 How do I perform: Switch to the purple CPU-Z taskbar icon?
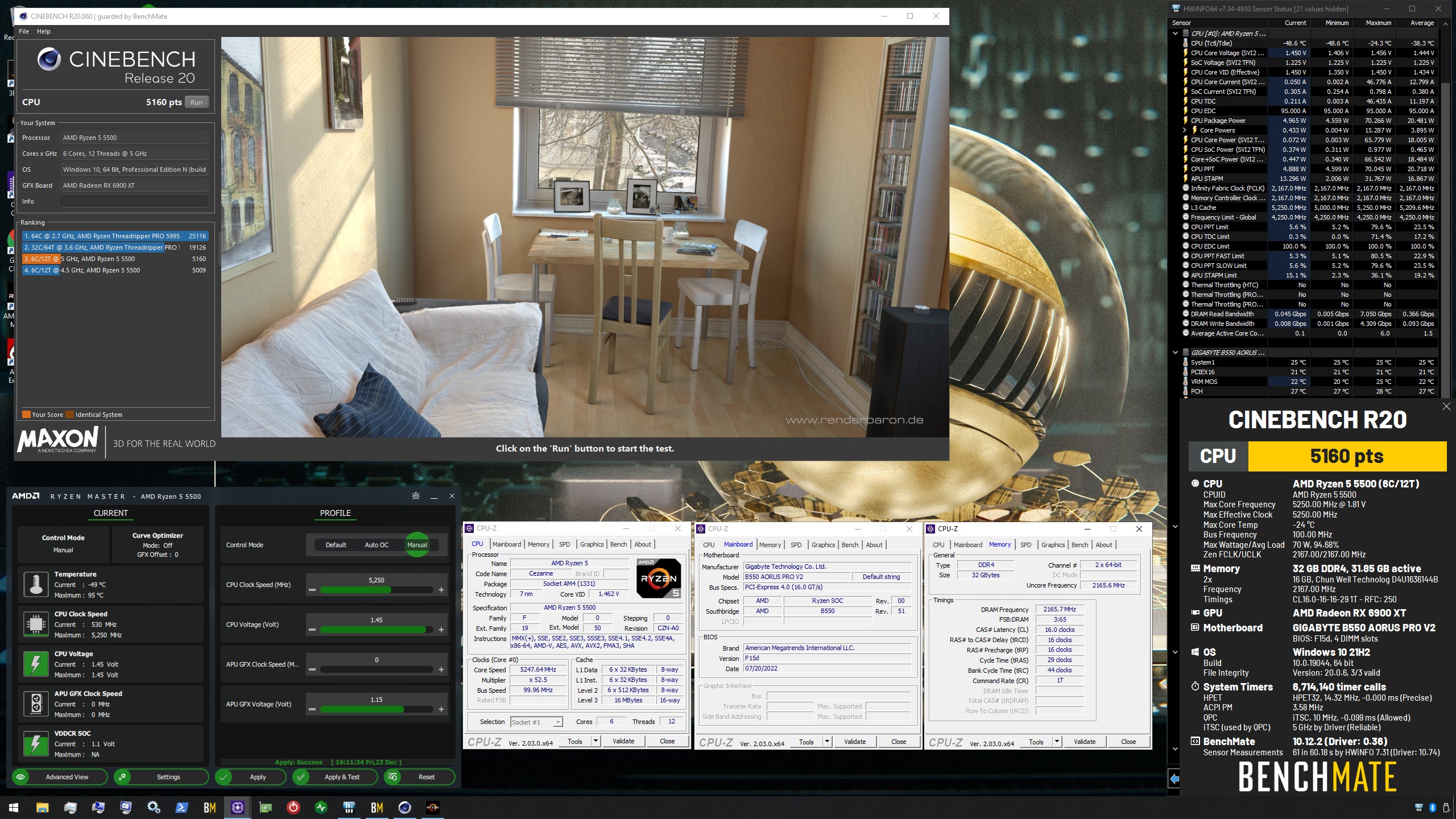(x=237, y=808)
